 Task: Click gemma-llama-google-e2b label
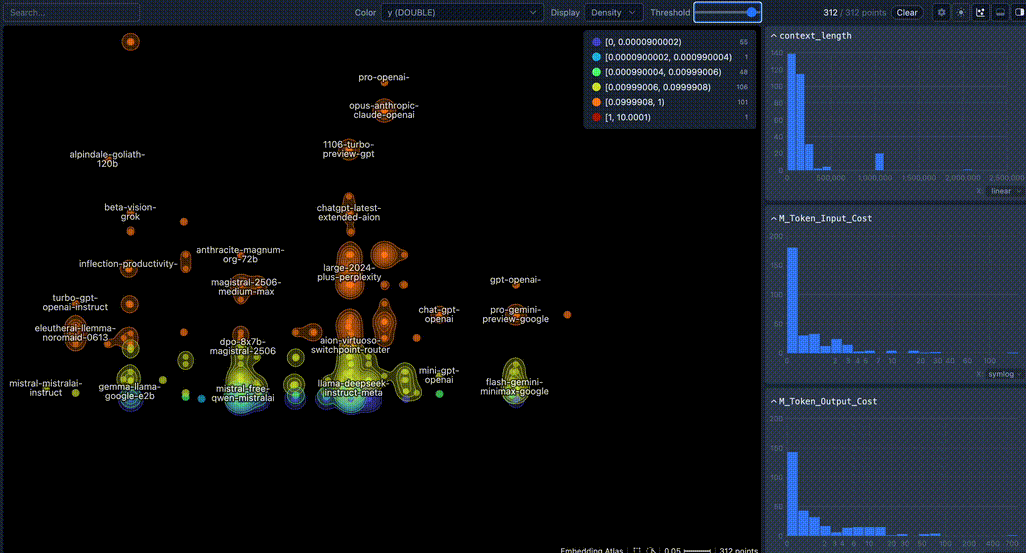(x=130, y=391)
